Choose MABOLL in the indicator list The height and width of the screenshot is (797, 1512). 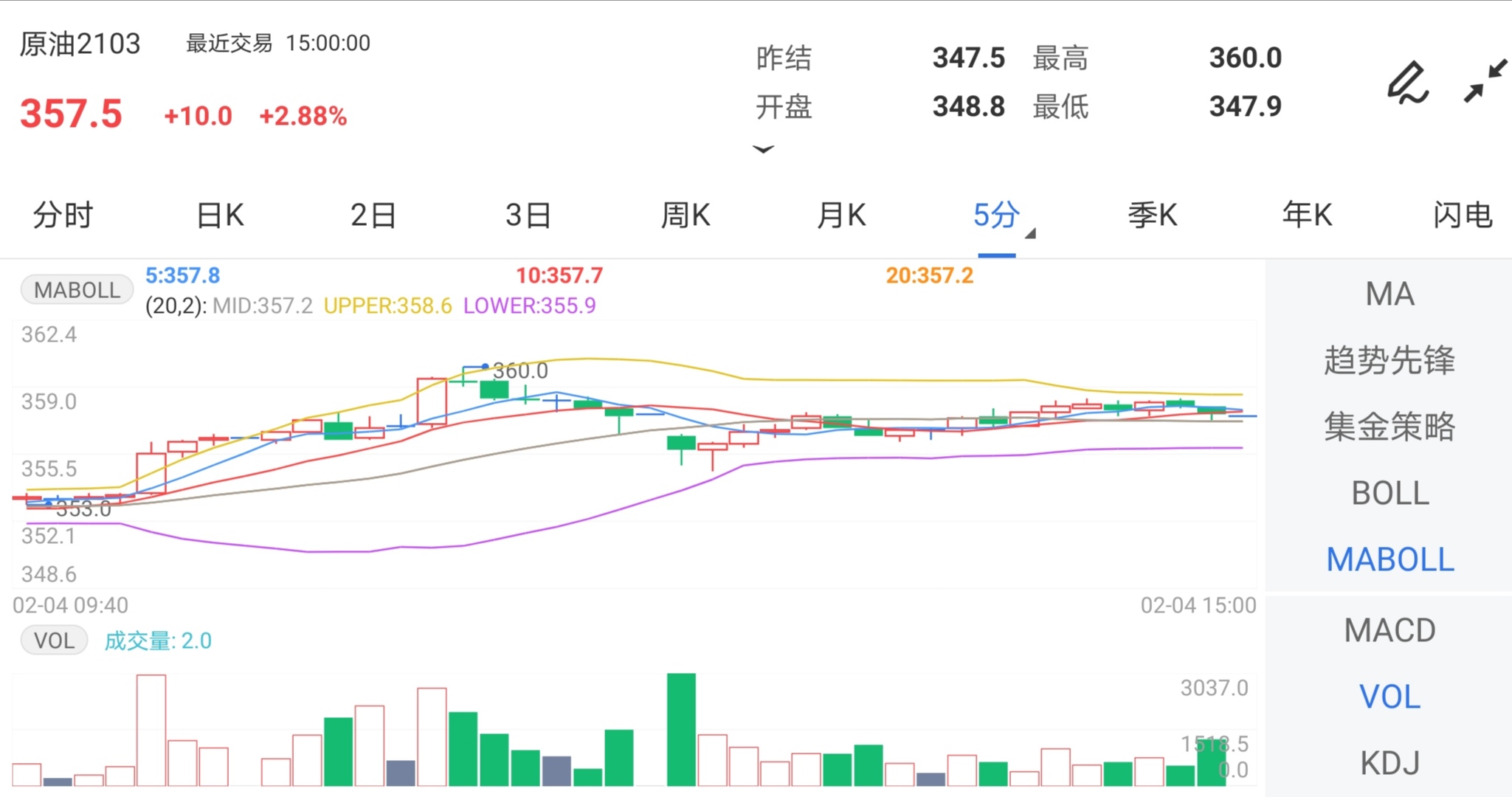click(x=1390, y=559)
